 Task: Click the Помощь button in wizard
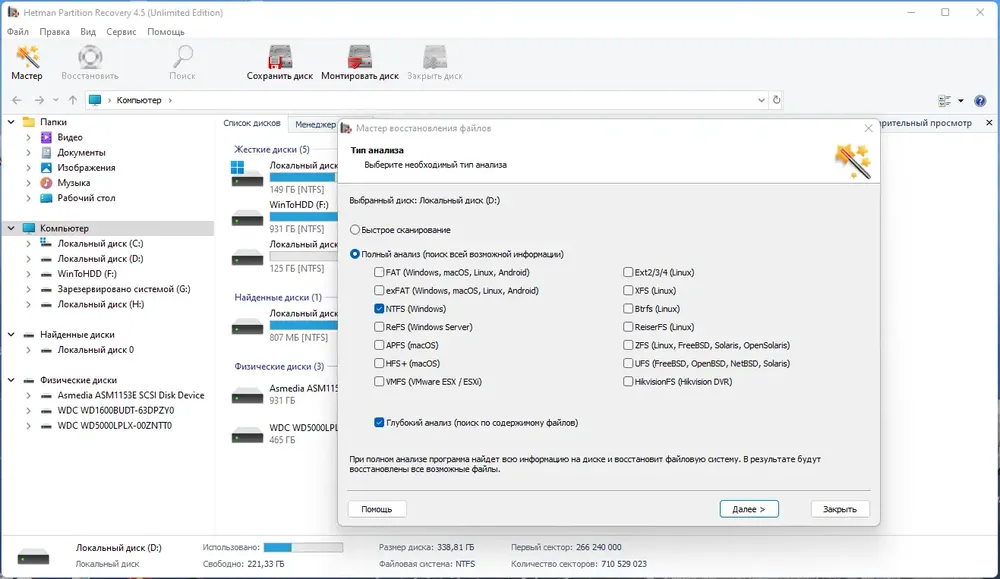(377, 509)
